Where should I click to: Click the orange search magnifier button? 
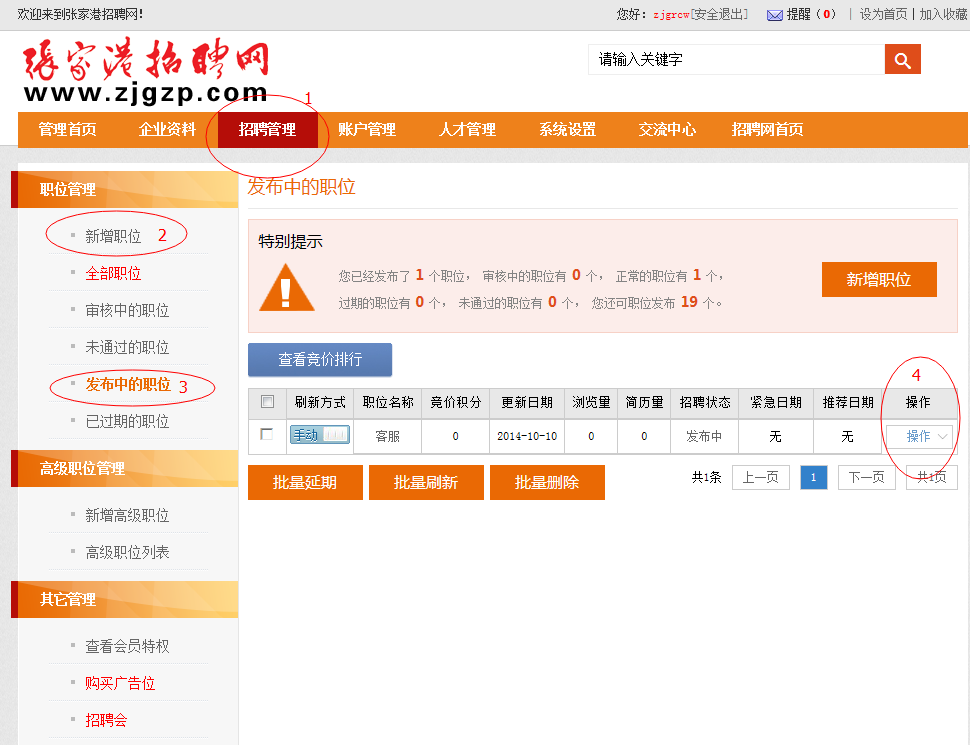(x=903, y=59)
